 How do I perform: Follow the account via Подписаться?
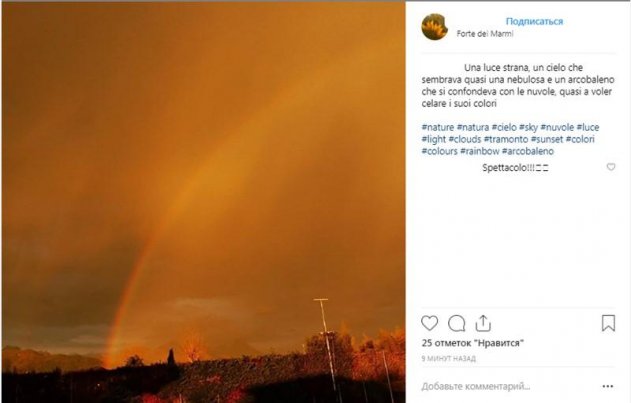[534, 21]
